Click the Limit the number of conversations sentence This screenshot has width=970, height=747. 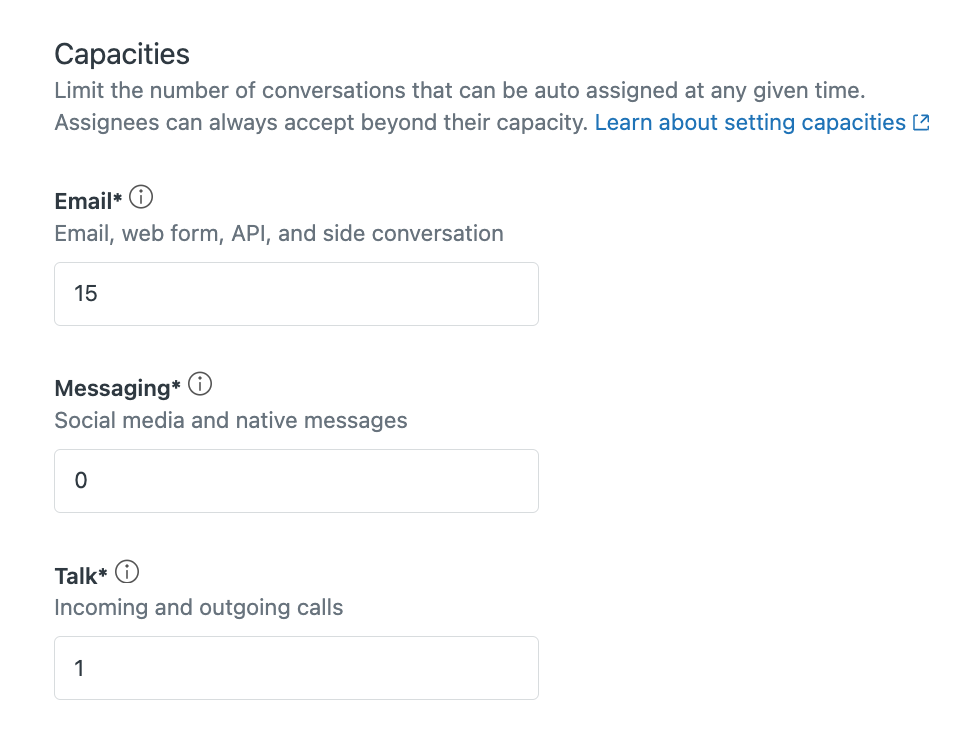(x=459, y=91)
